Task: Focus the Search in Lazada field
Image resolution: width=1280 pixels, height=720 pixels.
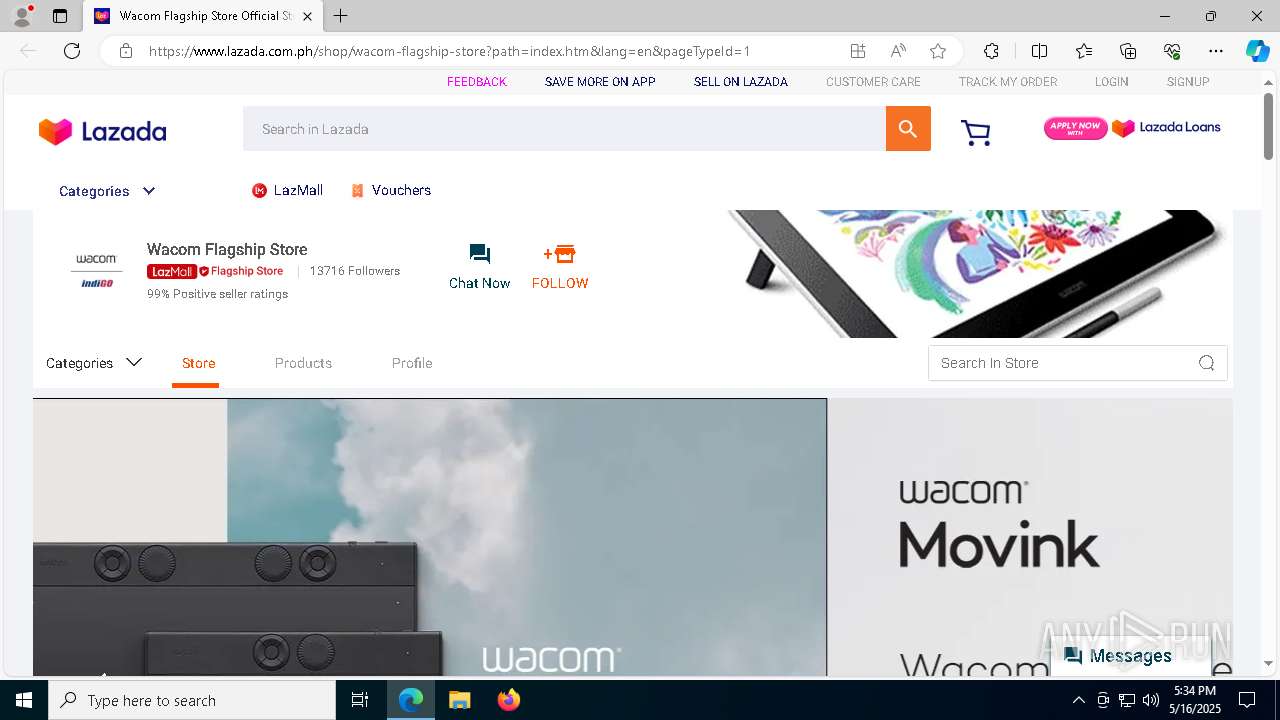Action: [564, 129]
